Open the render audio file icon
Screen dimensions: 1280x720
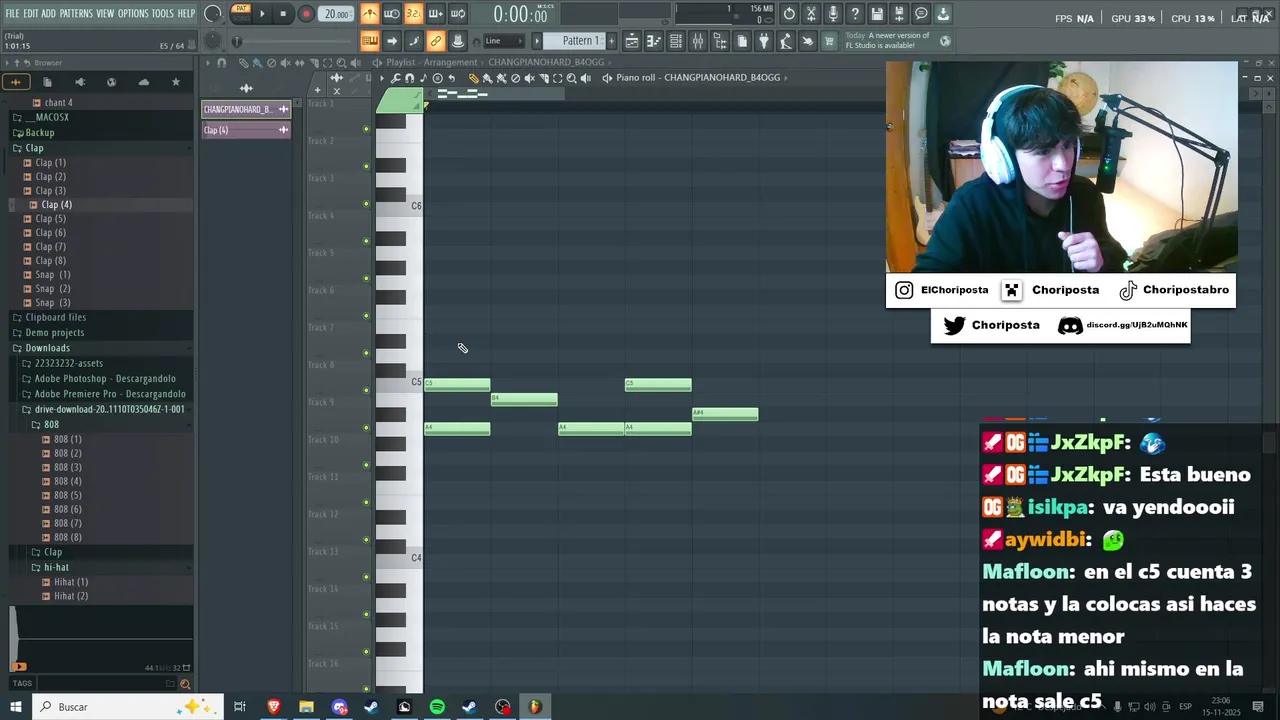(899, 14)
